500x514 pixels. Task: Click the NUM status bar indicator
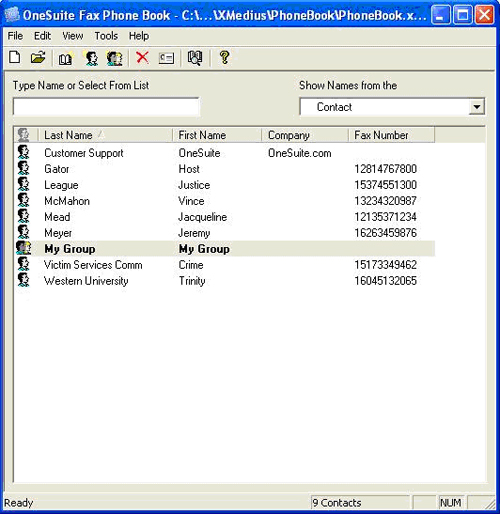(451, 502)
